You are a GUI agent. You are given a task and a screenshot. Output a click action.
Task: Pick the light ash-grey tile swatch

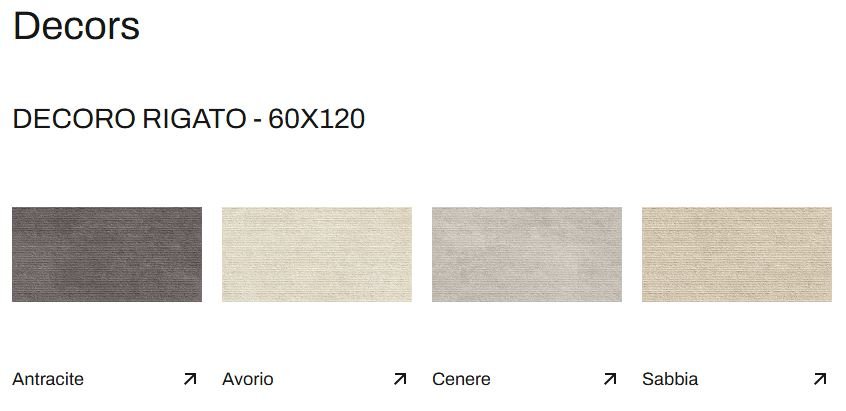coord(527,254)
